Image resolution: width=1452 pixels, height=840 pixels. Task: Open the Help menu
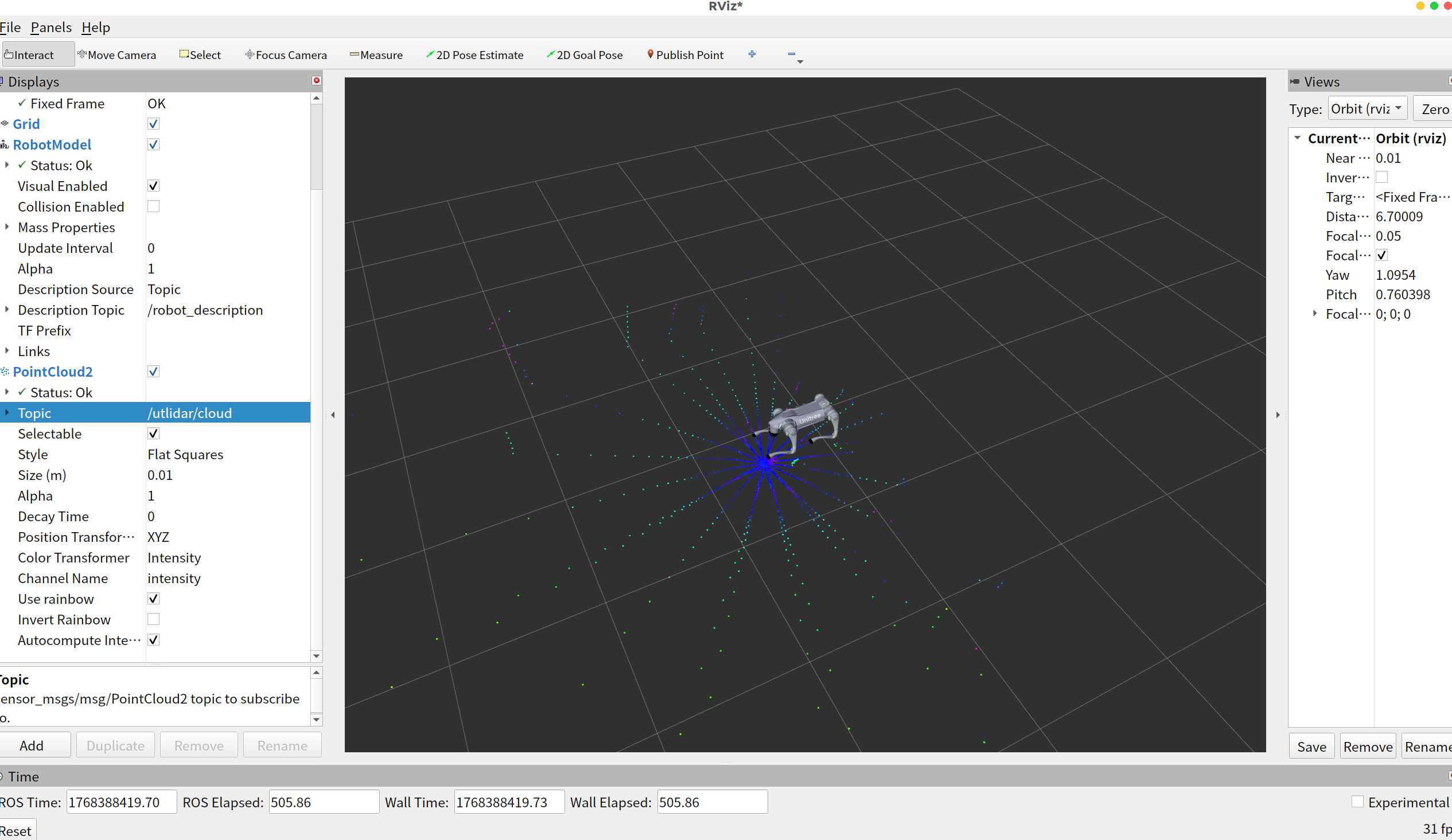tap(96, 27)
